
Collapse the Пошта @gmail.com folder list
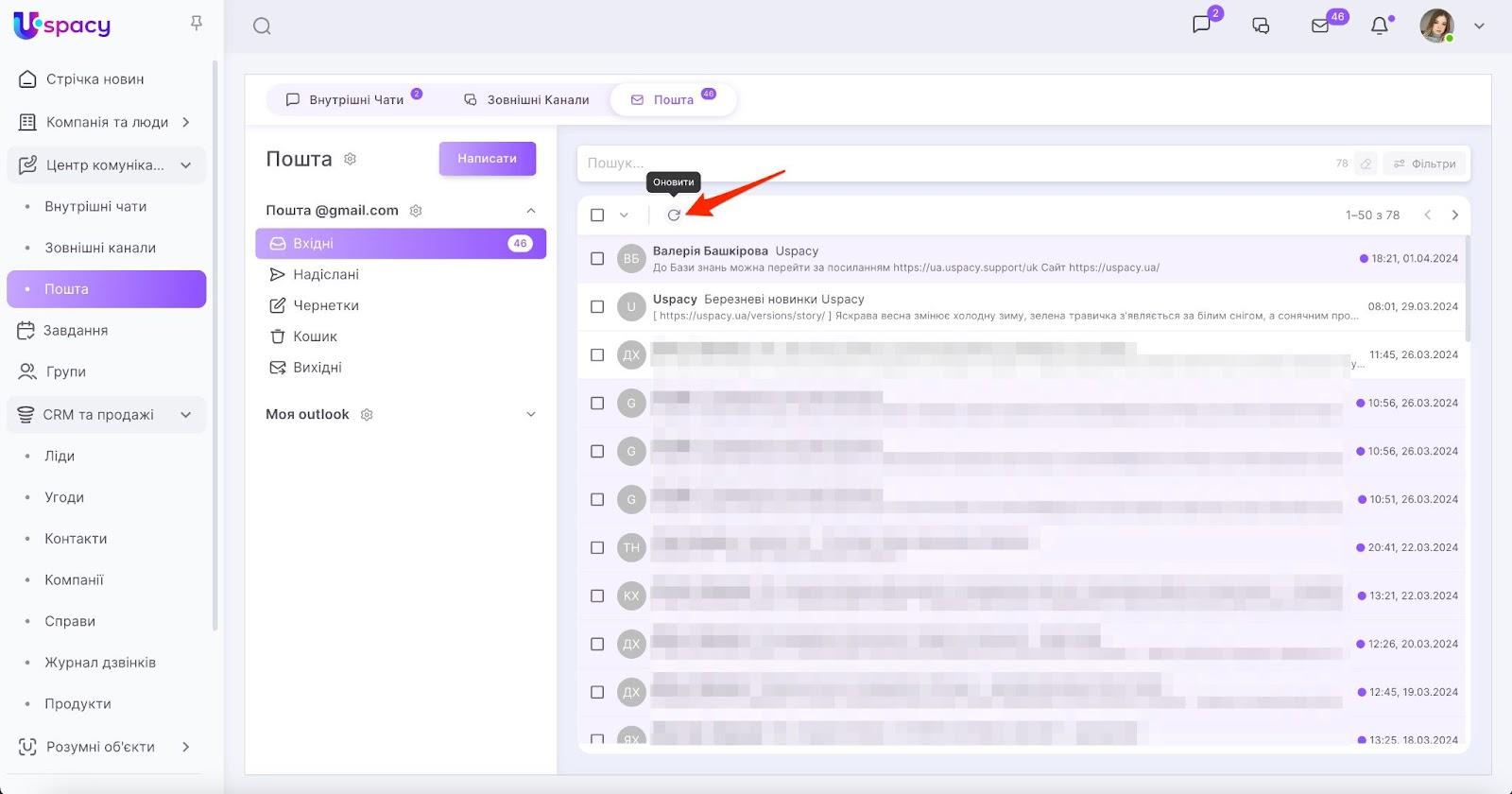[531, 211]
